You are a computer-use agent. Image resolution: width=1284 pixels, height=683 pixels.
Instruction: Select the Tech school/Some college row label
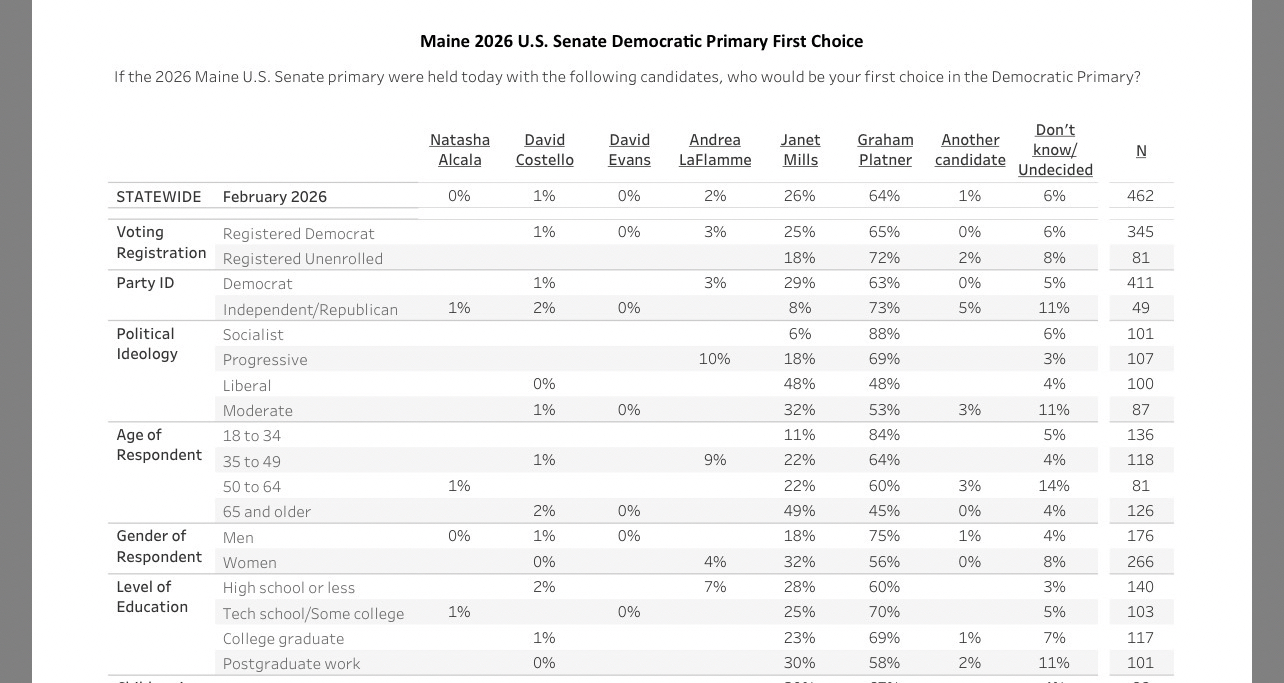pyautogui.click(x=313, y=614)
